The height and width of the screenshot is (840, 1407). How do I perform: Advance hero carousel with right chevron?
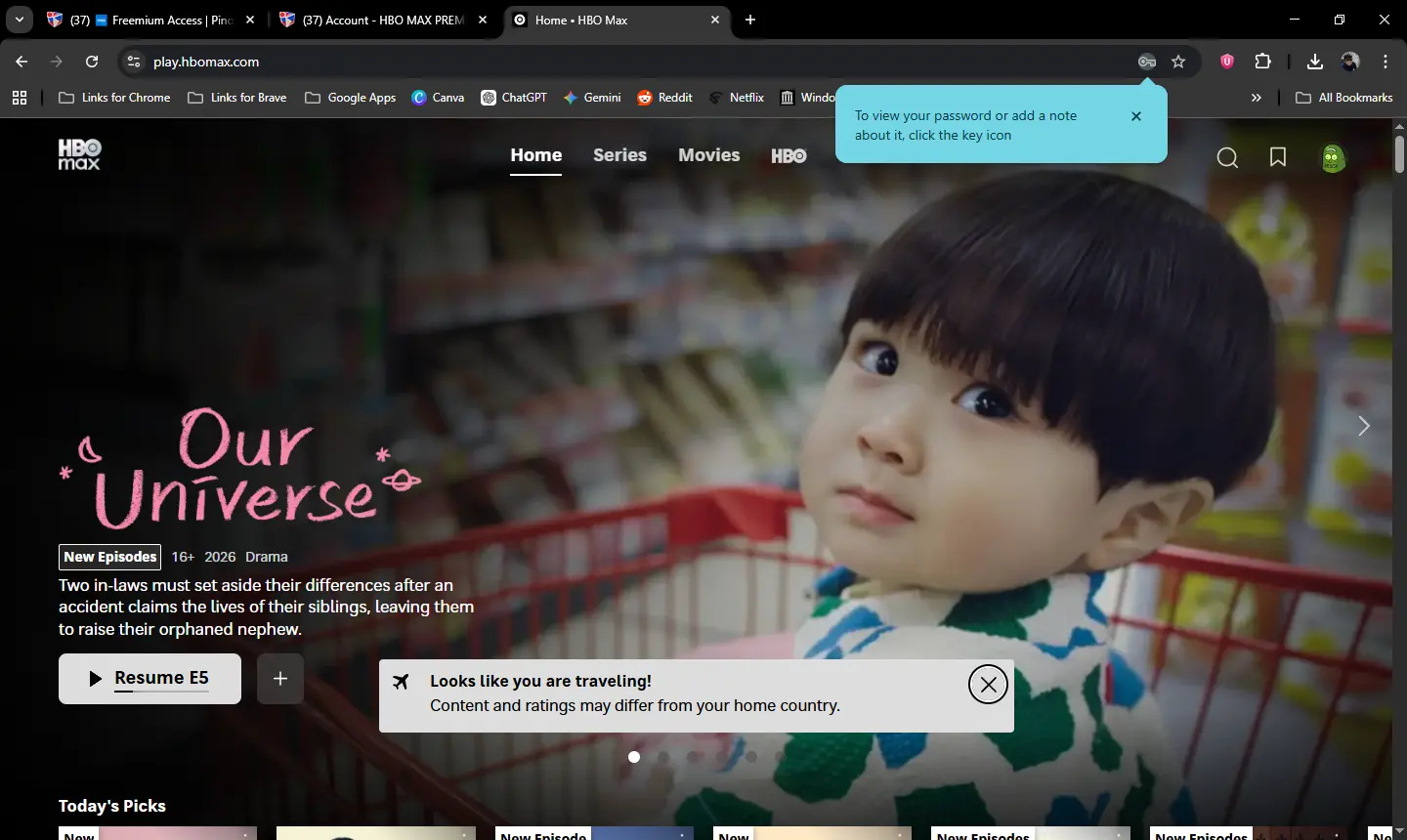[x=1364, y=426]
